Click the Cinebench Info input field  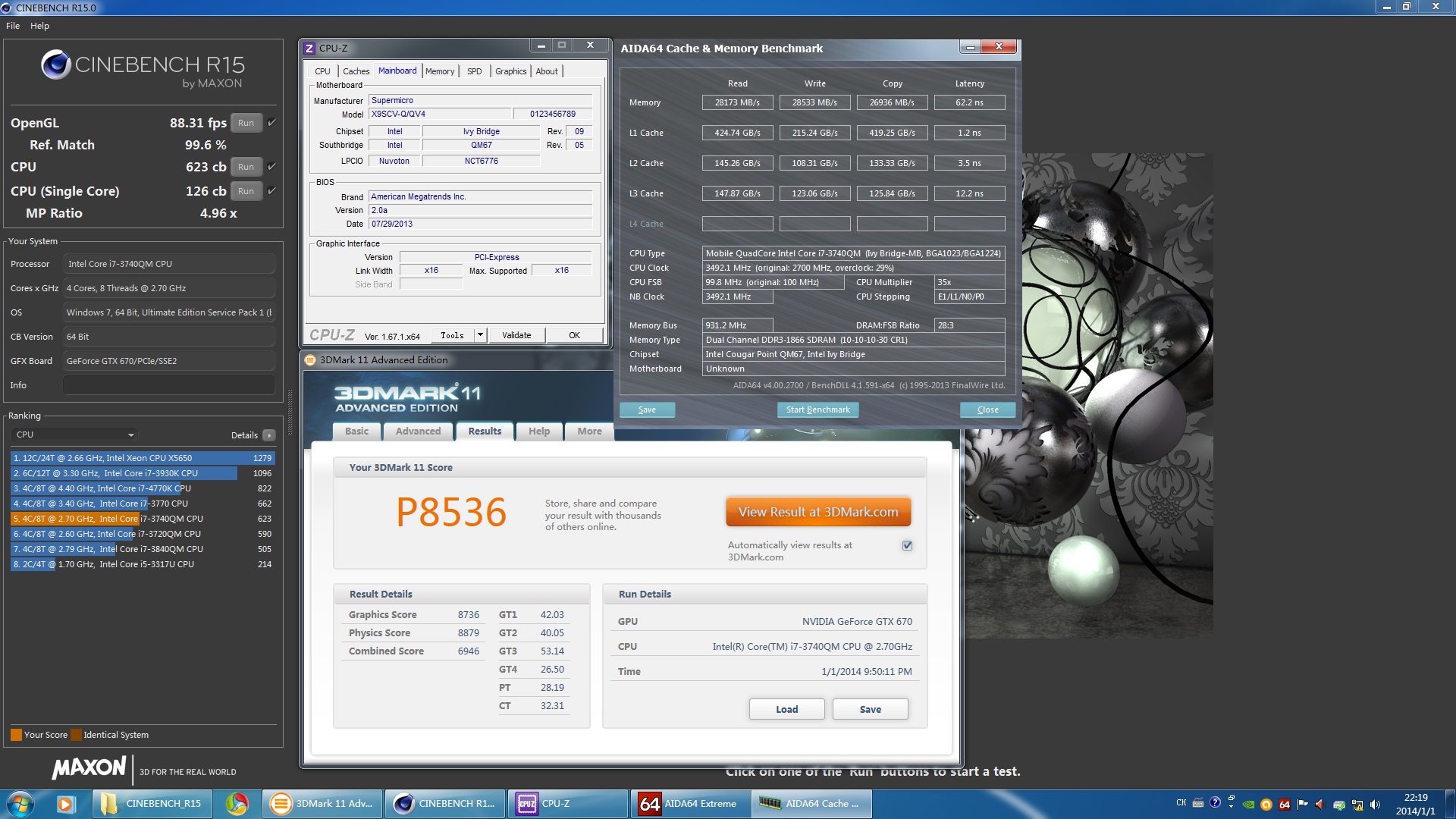169,385
